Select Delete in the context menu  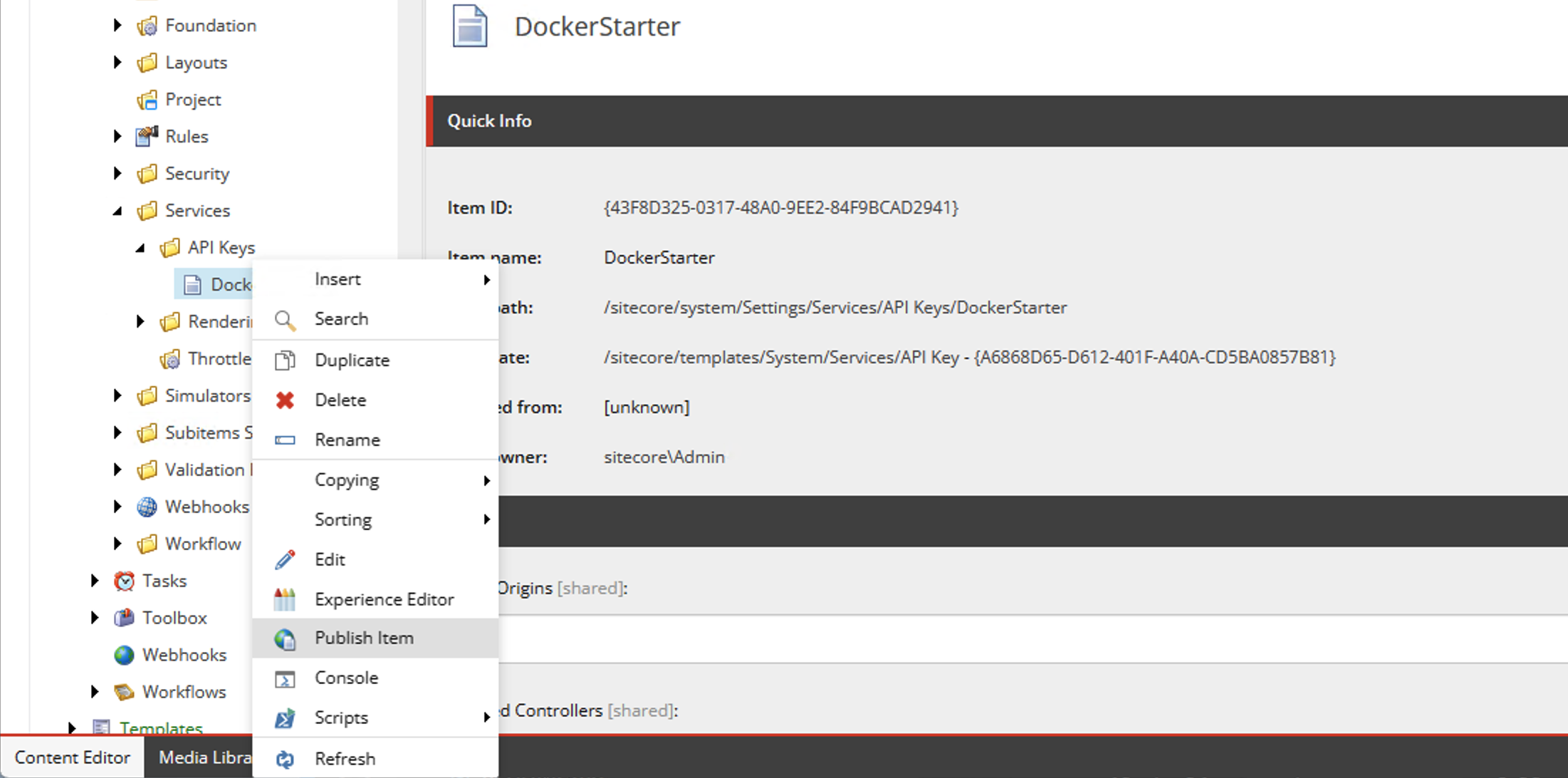[x=375, y=400]
